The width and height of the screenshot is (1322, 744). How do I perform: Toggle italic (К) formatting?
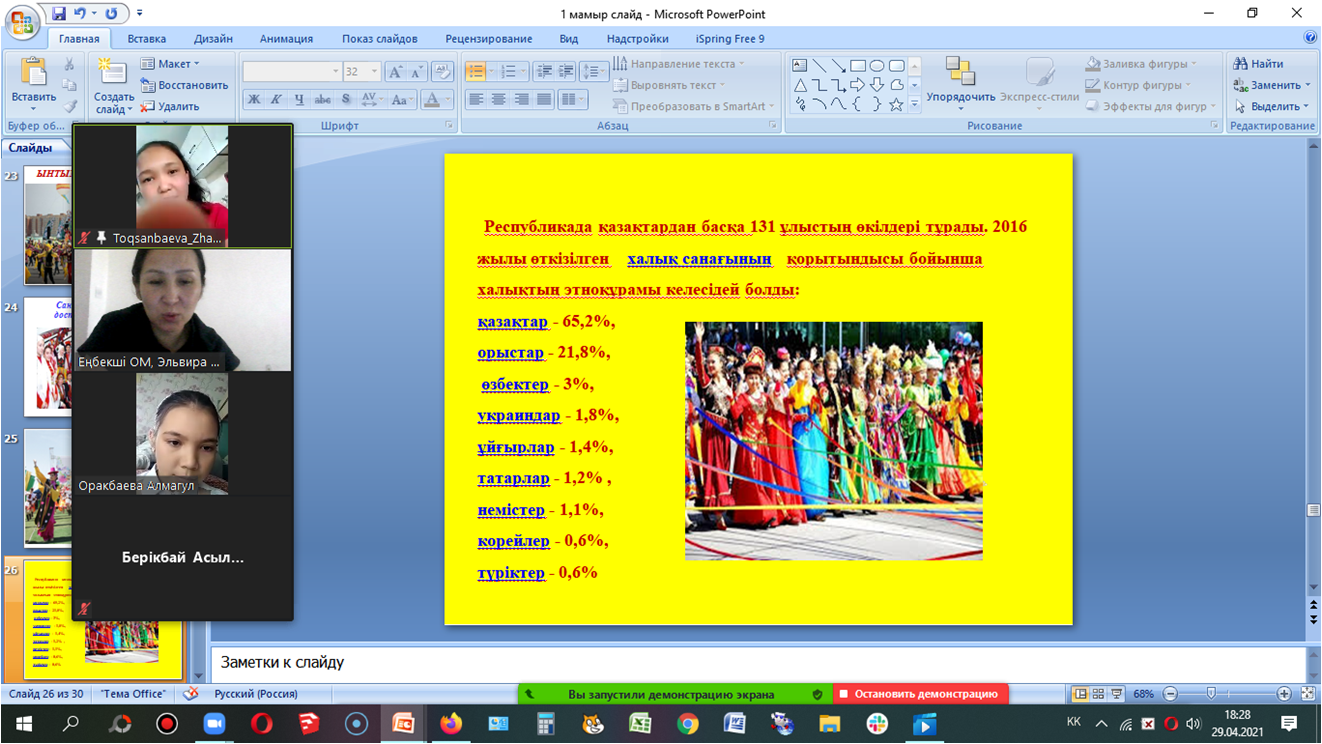click(x=275, y=100)
